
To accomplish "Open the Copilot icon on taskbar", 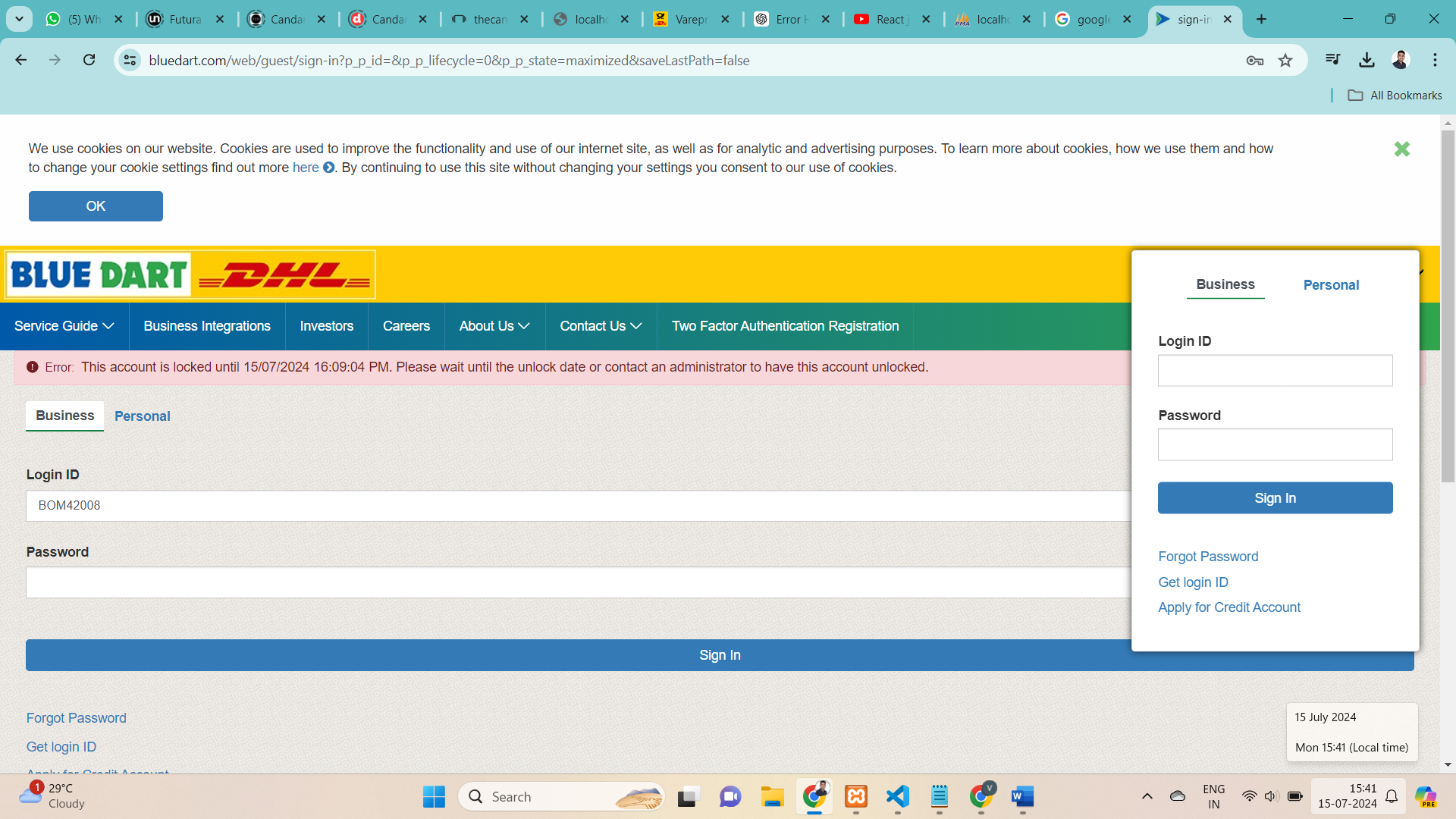I will pos(1426,797).
